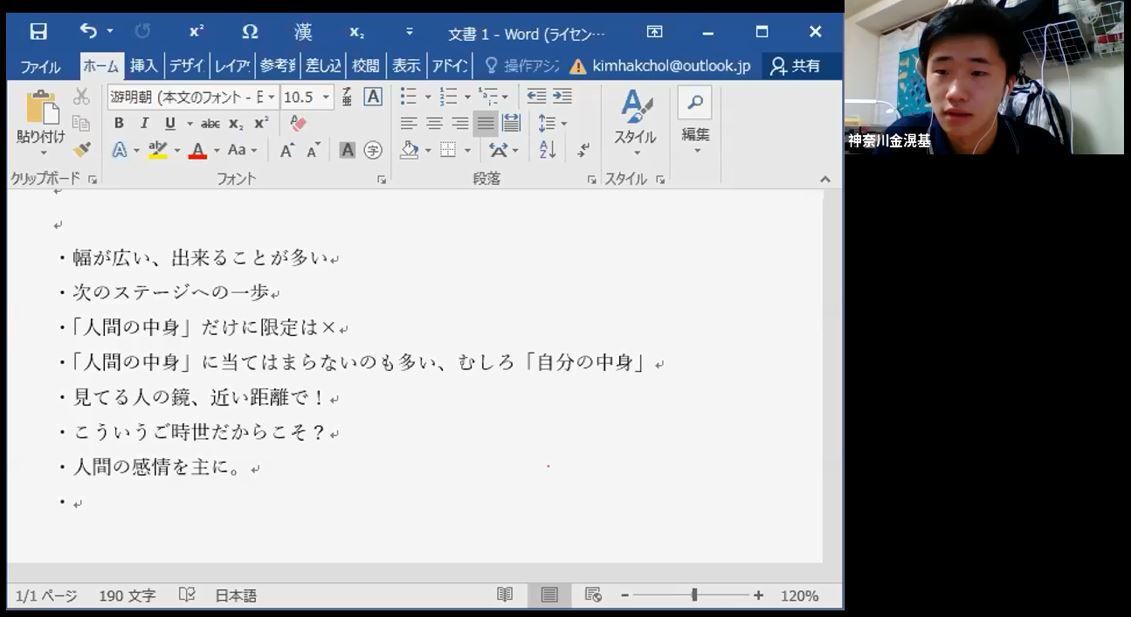Click the Sort (A-Z) icon
The height and width of the screenshot is (617, 1131).
point(547,150)
